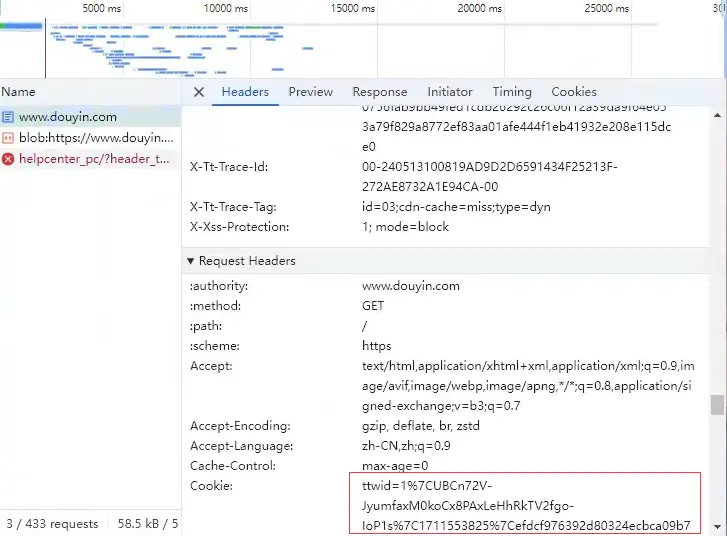Click the headers pane vertical scrollbar thumb
Screen dimensions: 727x536
point(716,404)
